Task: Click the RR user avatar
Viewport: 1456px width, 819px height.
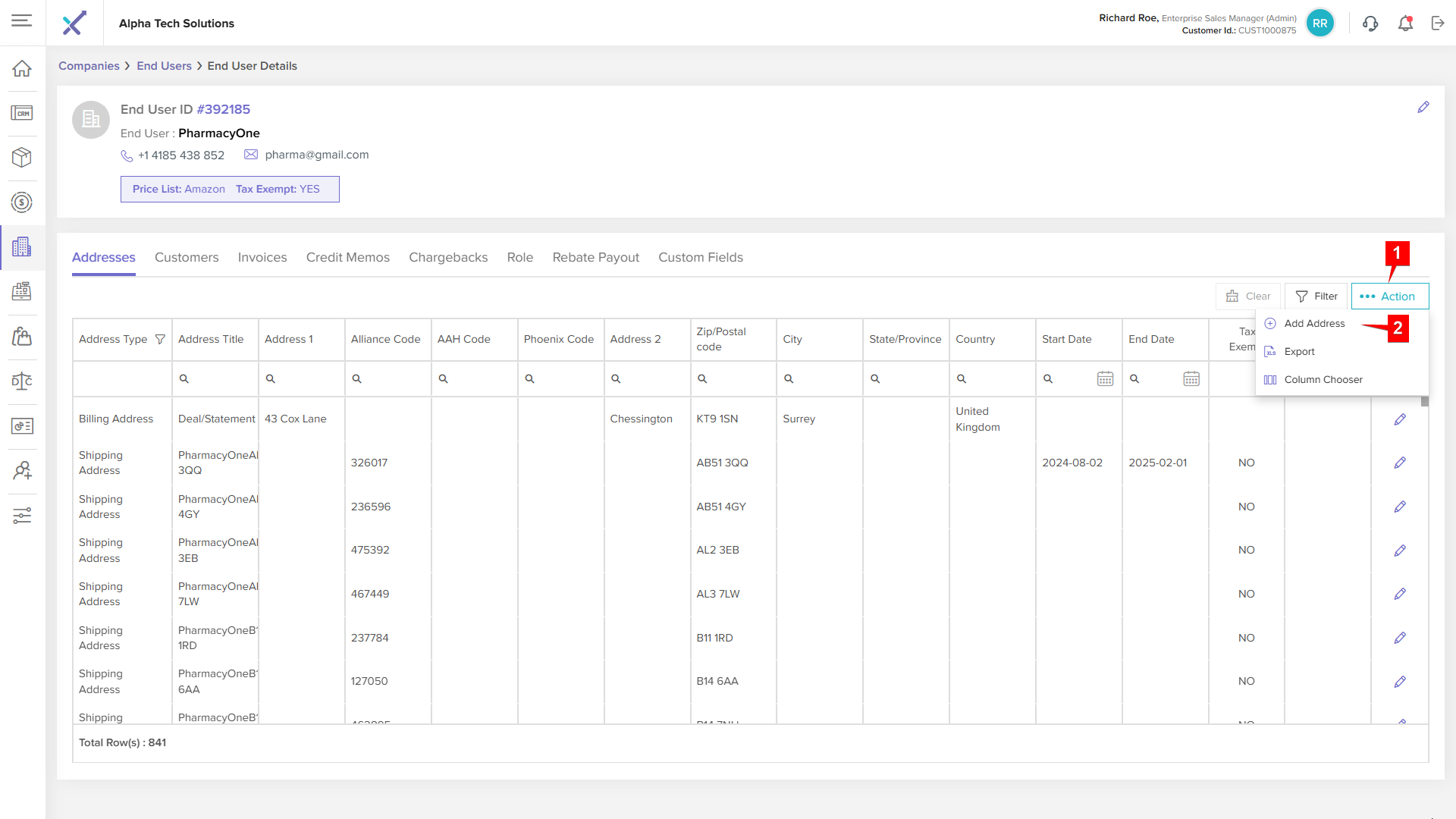Action: point(1320,24)
